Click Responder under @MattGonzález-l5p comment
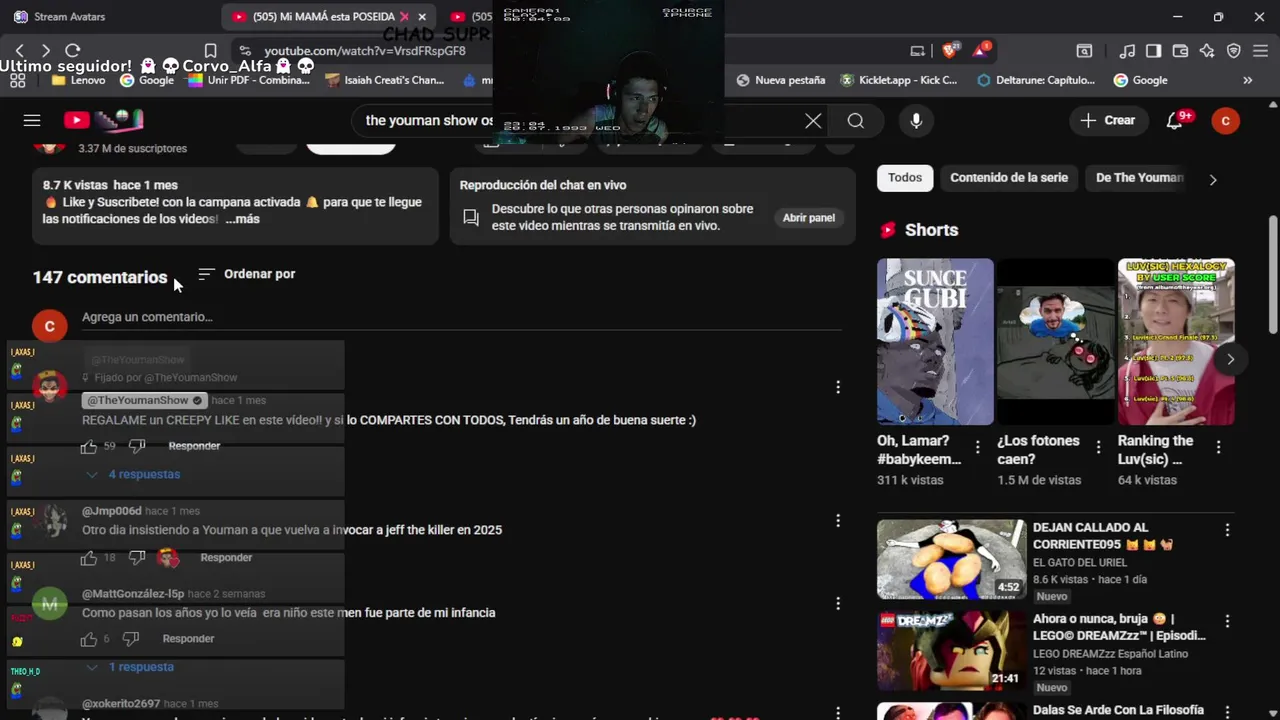1280x720 pixels. 188,639
